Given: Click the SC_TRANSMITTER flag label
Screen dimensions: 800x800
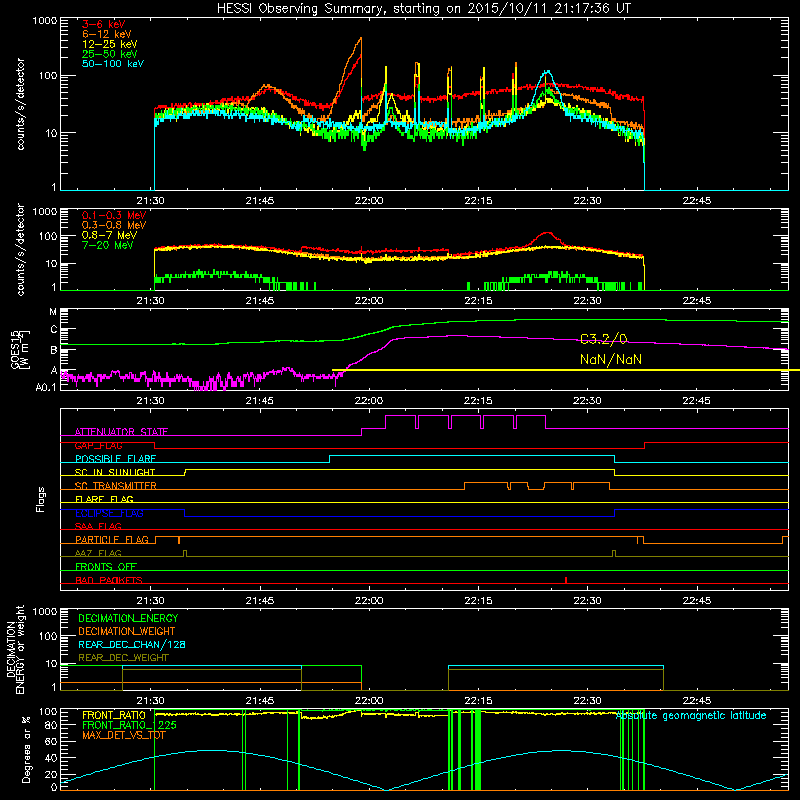Looking at the screenshot, I should (x=116, y=486).
